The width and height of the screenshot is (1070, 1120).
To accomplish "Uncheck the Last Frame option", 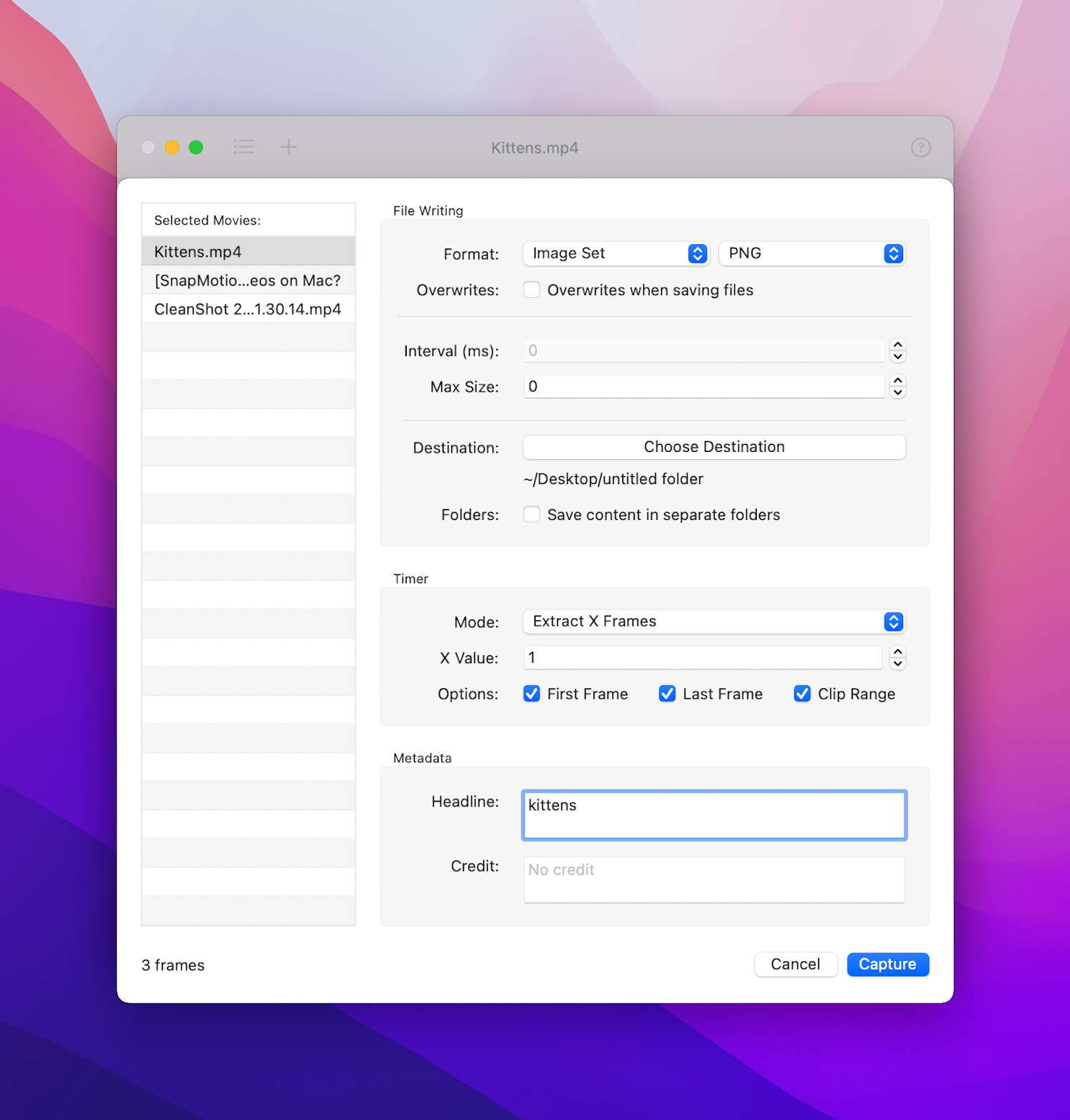I will click(x=667, y=694).
